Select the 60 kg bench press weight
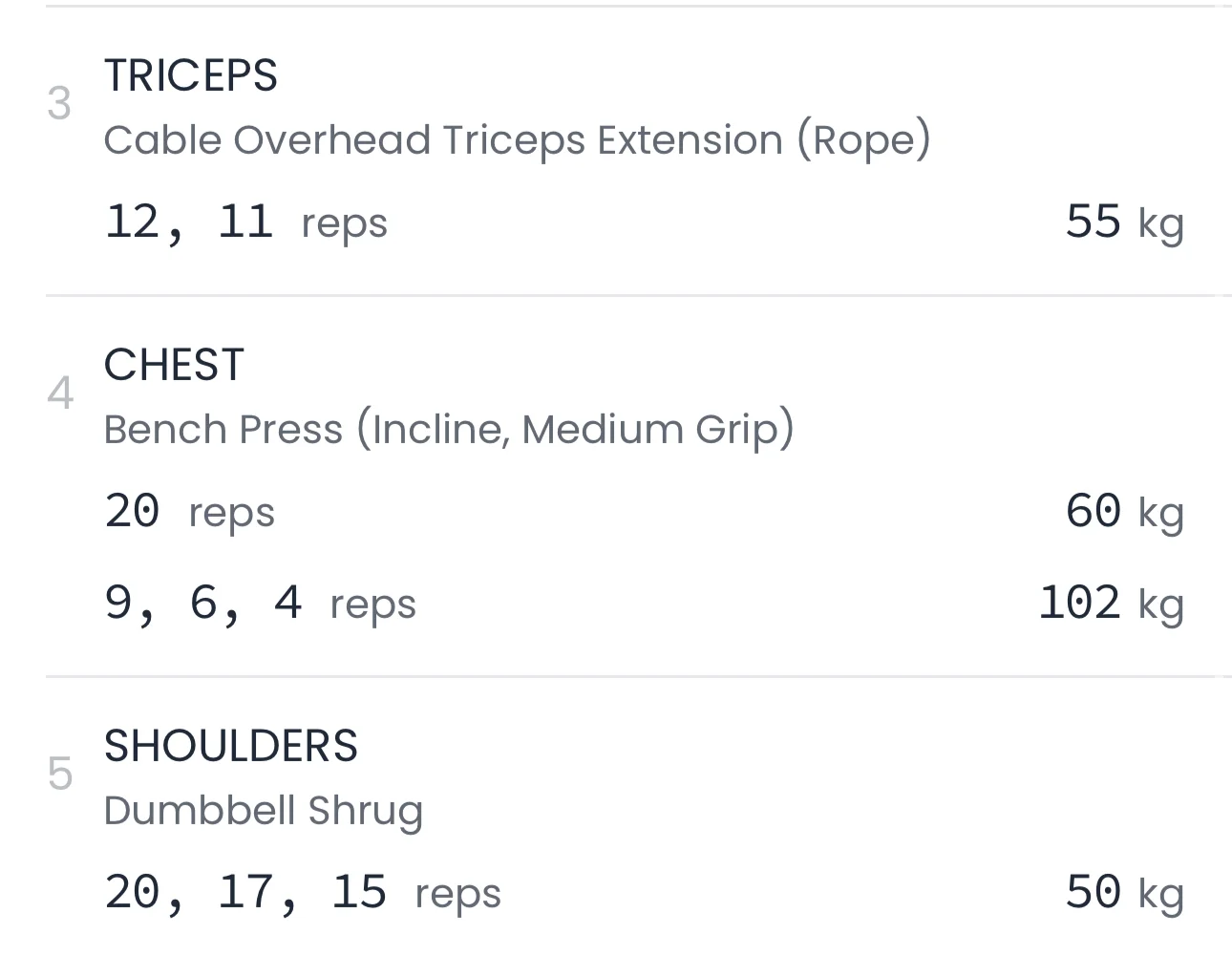The image size is (1232, 977). click(x=1123, y=512)
